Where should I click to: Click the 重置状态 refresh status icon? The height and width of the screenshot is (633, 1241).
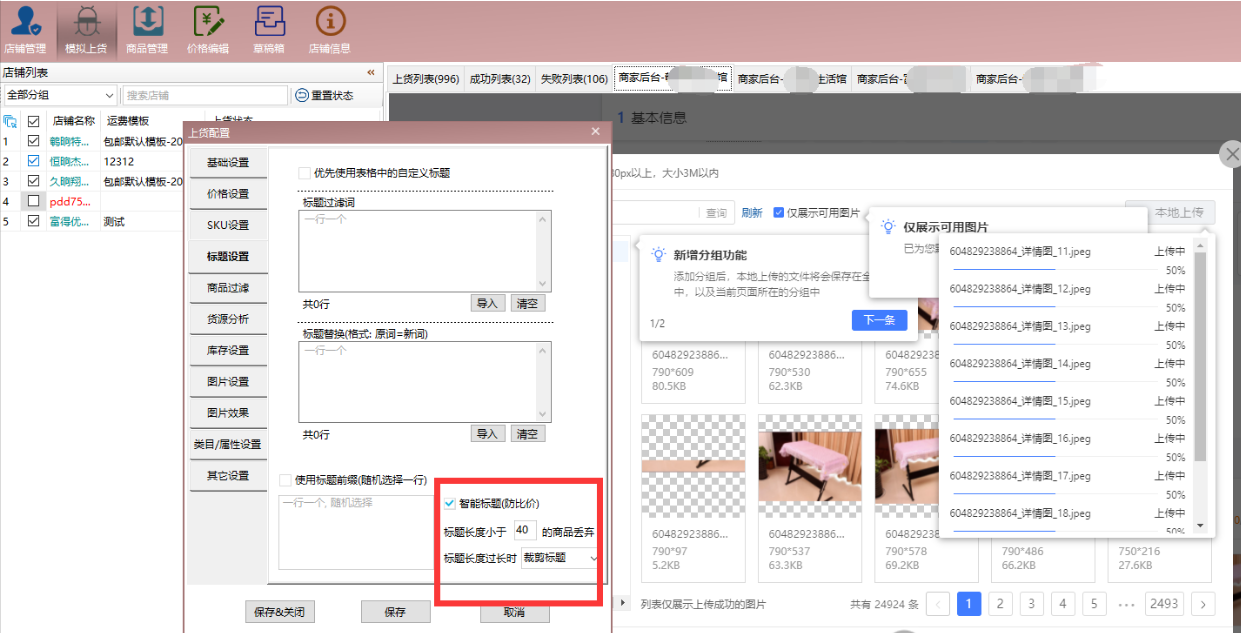(x=302, y=96)
